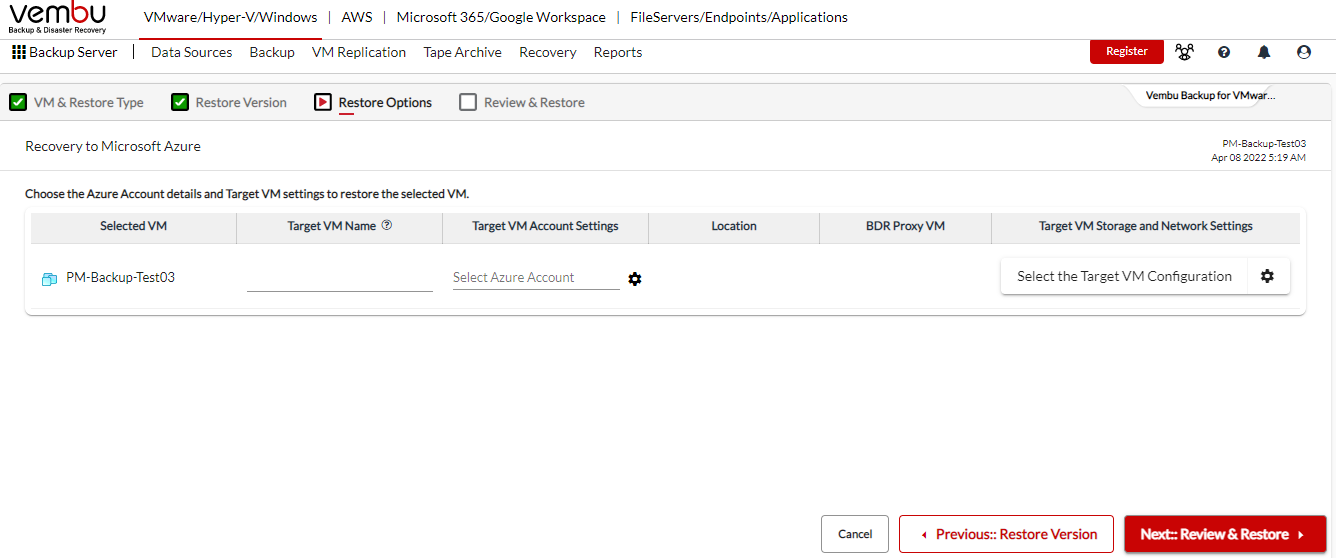This screenshot has height=558, width=1336.
Task: Switch to FileServers/Endpoints/Applications tab
Action: click(x=739, y=17)
